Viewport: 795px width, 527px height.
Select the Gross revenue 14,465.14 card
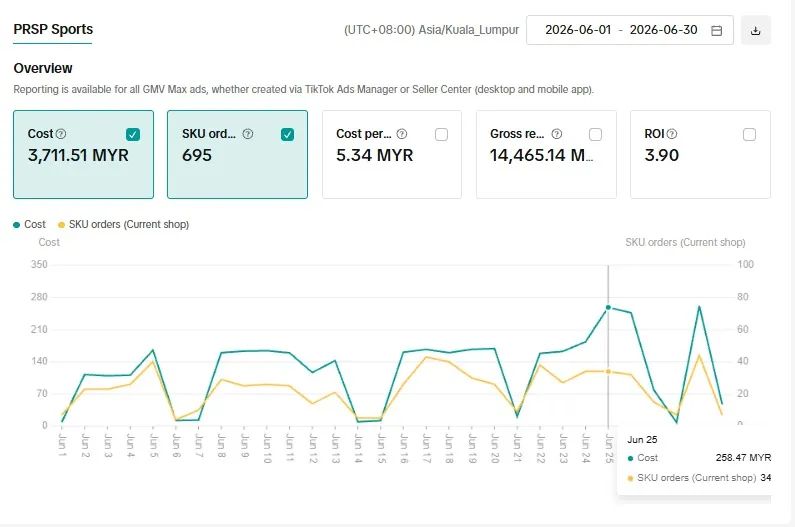tap(546, 155)
